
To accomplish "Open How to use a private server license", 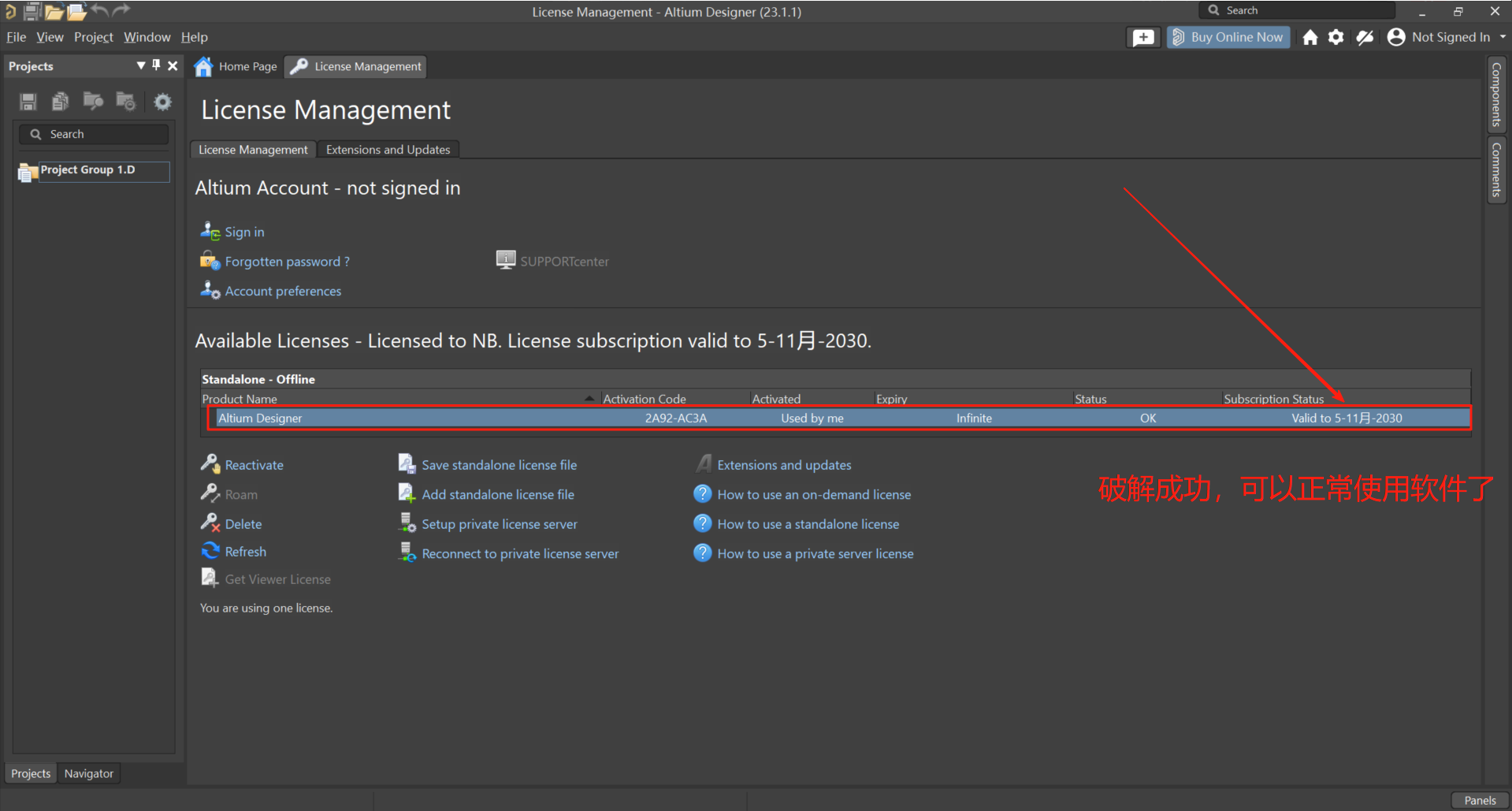I will pos(815,553).
